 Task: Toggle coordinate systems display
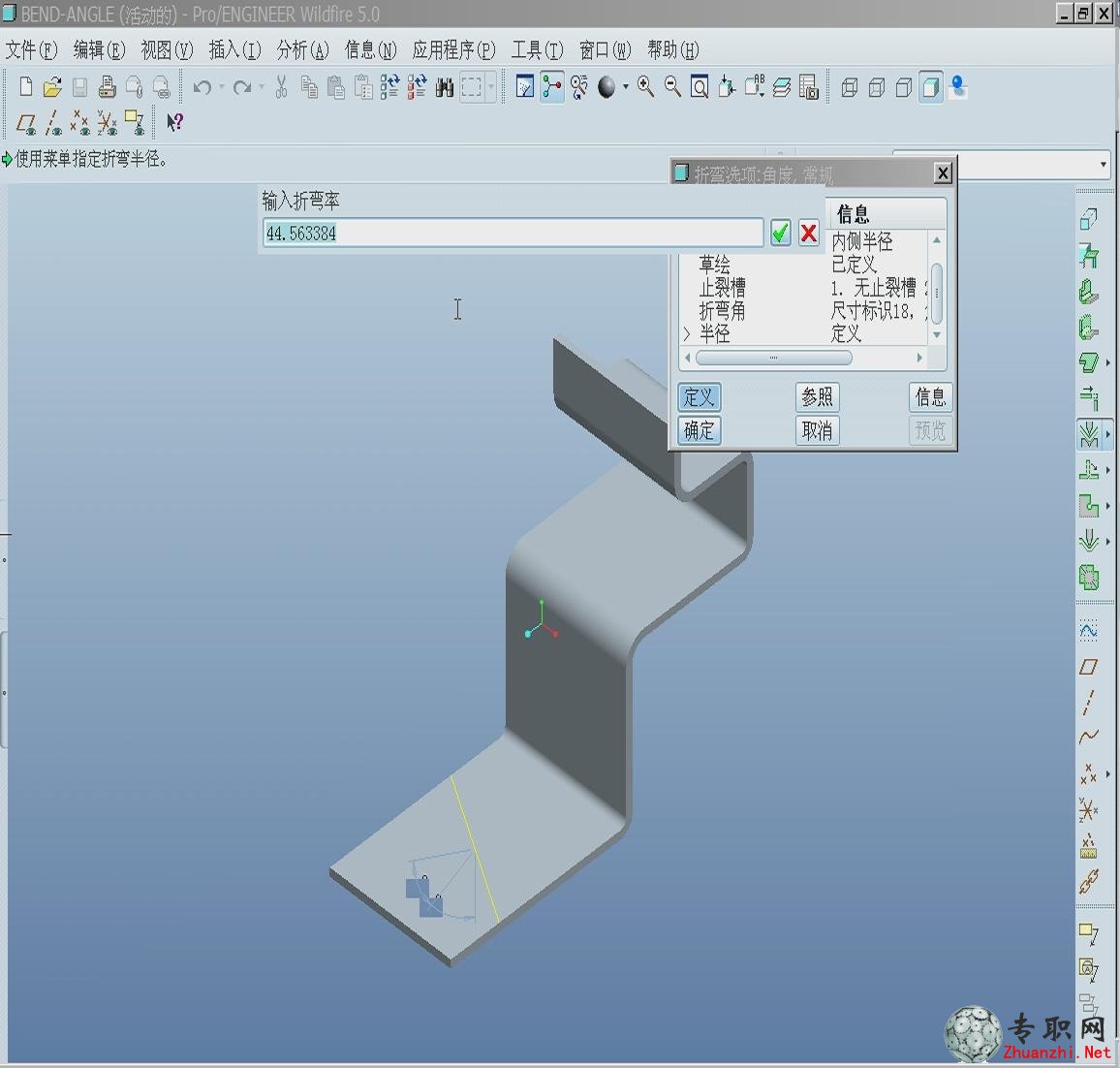[108, 123]
